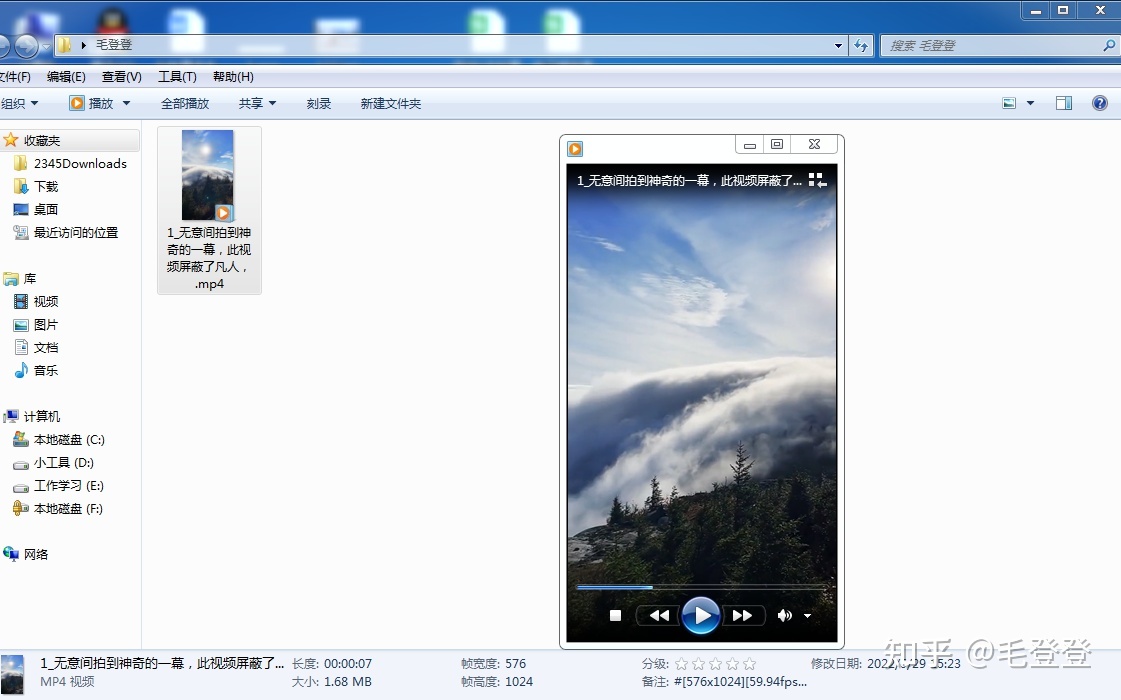The height and width of the screenshot is (700, 1121).
Task: Click the fast forward button
Action: (x=742, y=616)
